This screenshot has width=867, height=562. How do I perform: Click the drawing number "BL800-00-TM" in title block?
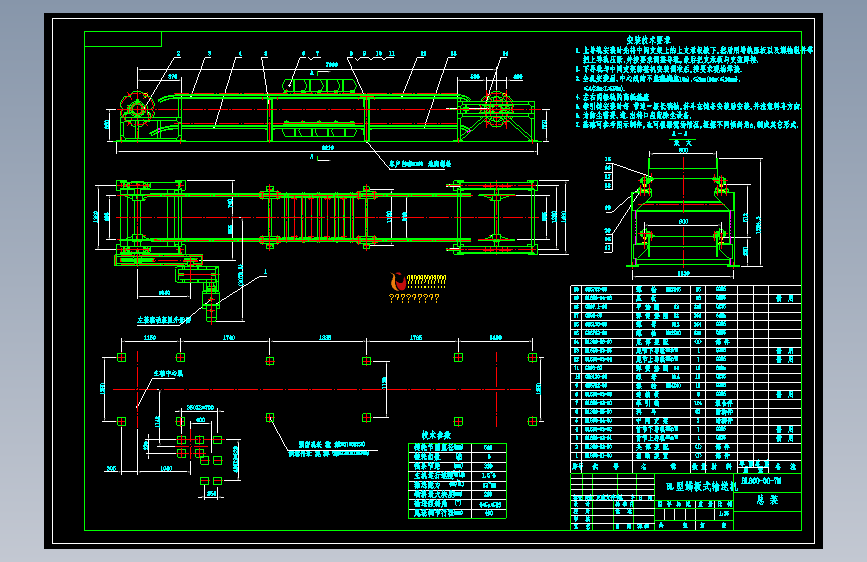761,481
